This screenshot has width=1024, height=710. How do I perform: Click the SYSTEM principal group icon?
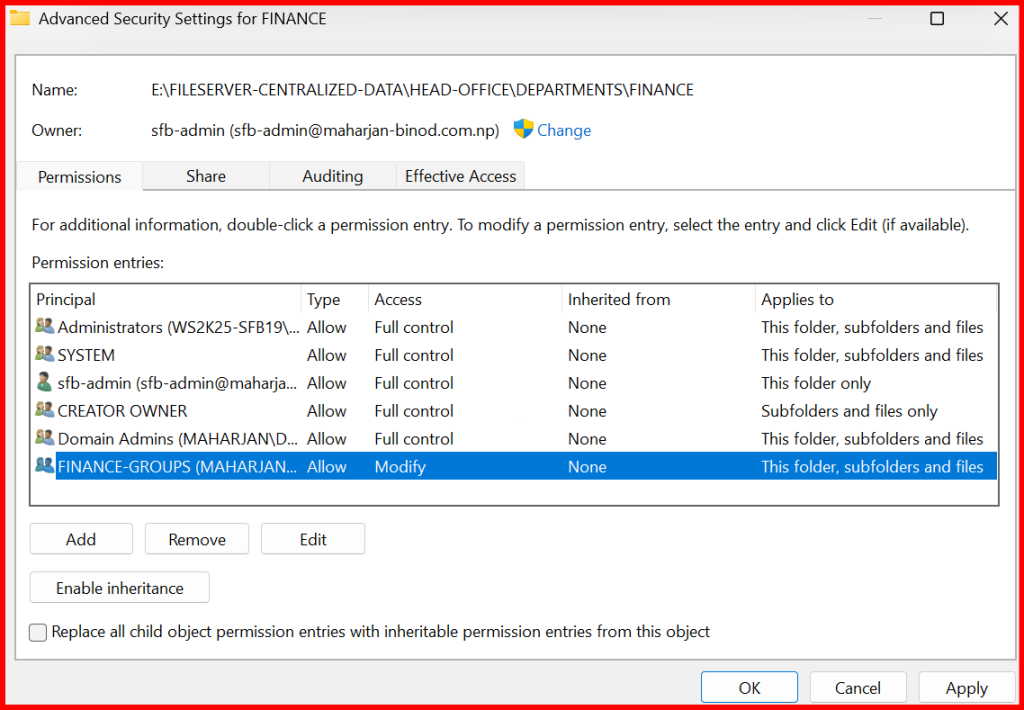[x=45, y=355]
